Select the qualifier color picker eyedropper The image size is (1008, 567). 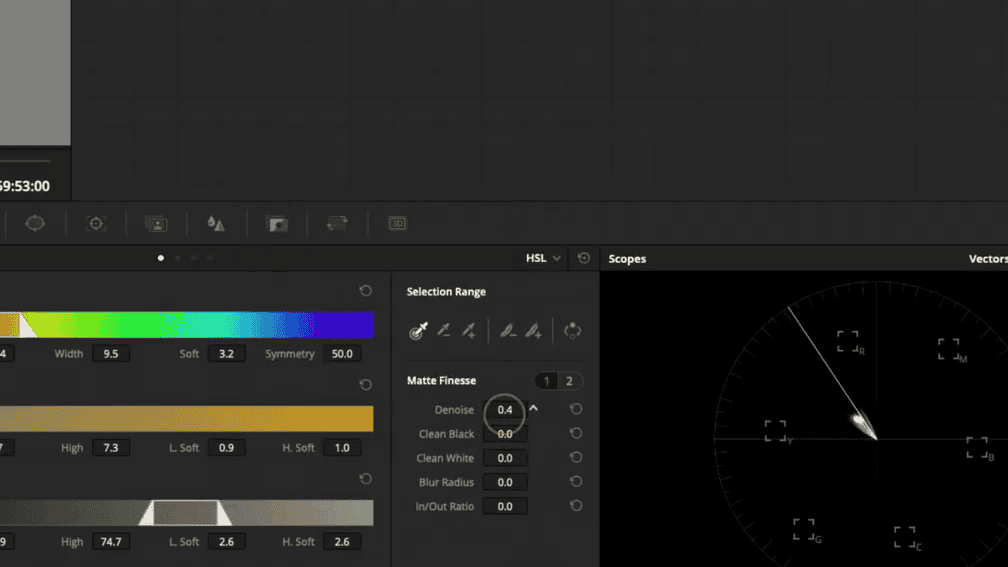418,330
